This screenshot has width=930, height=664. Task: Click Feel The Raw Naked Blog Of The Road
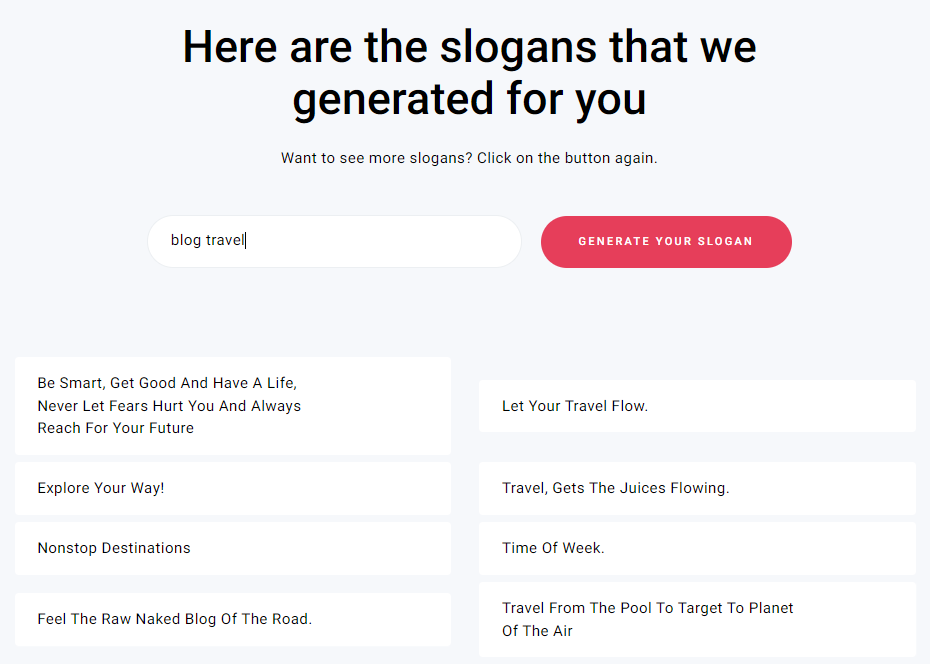pos(232,619)
